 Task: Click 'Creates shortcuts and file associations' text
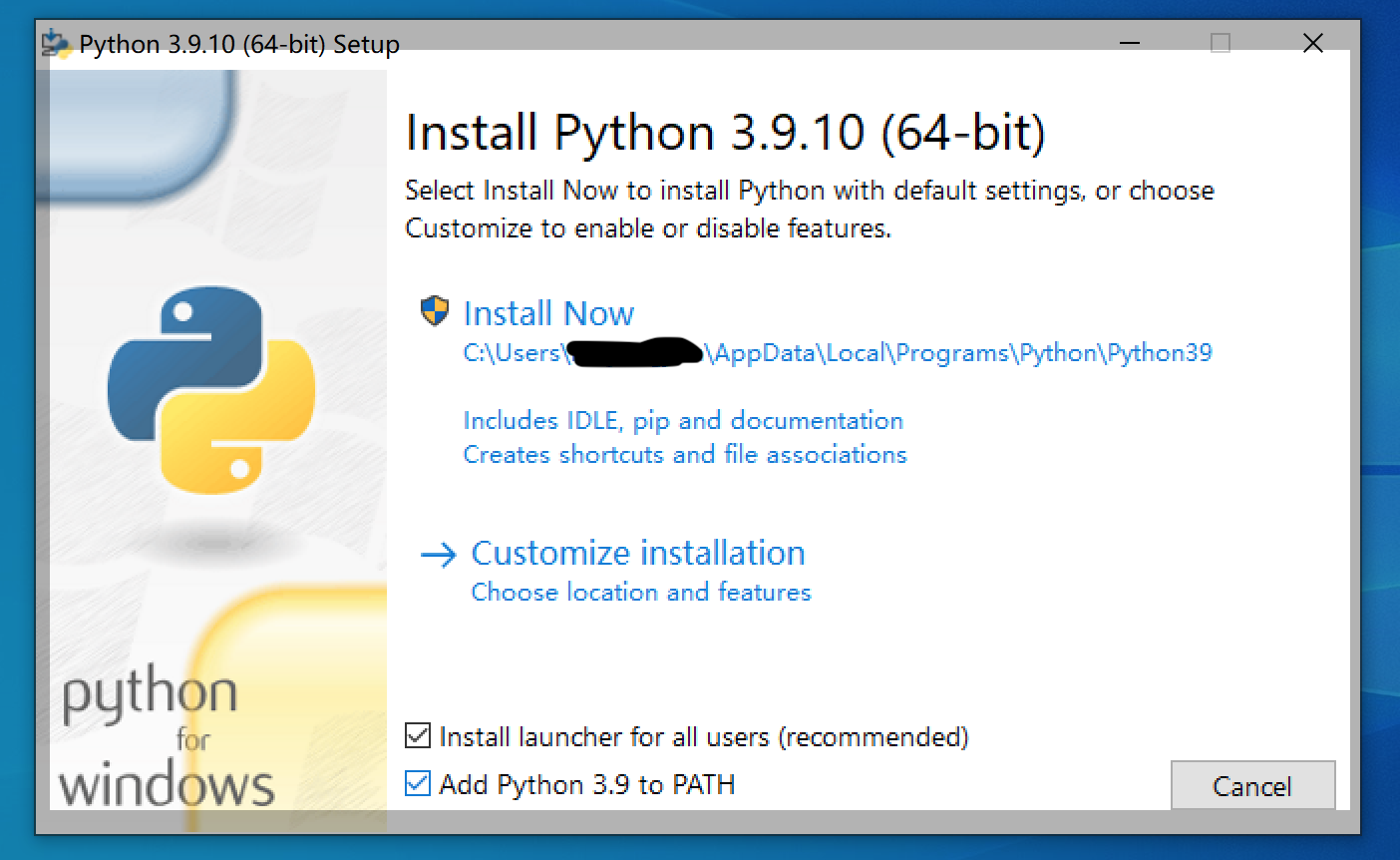685,454
